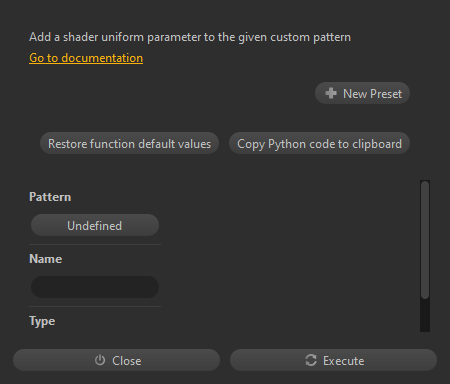Click the circular arrows icon on Execute
The width and height of the screenshot is (450, 384).
click(x=311, y=360)
